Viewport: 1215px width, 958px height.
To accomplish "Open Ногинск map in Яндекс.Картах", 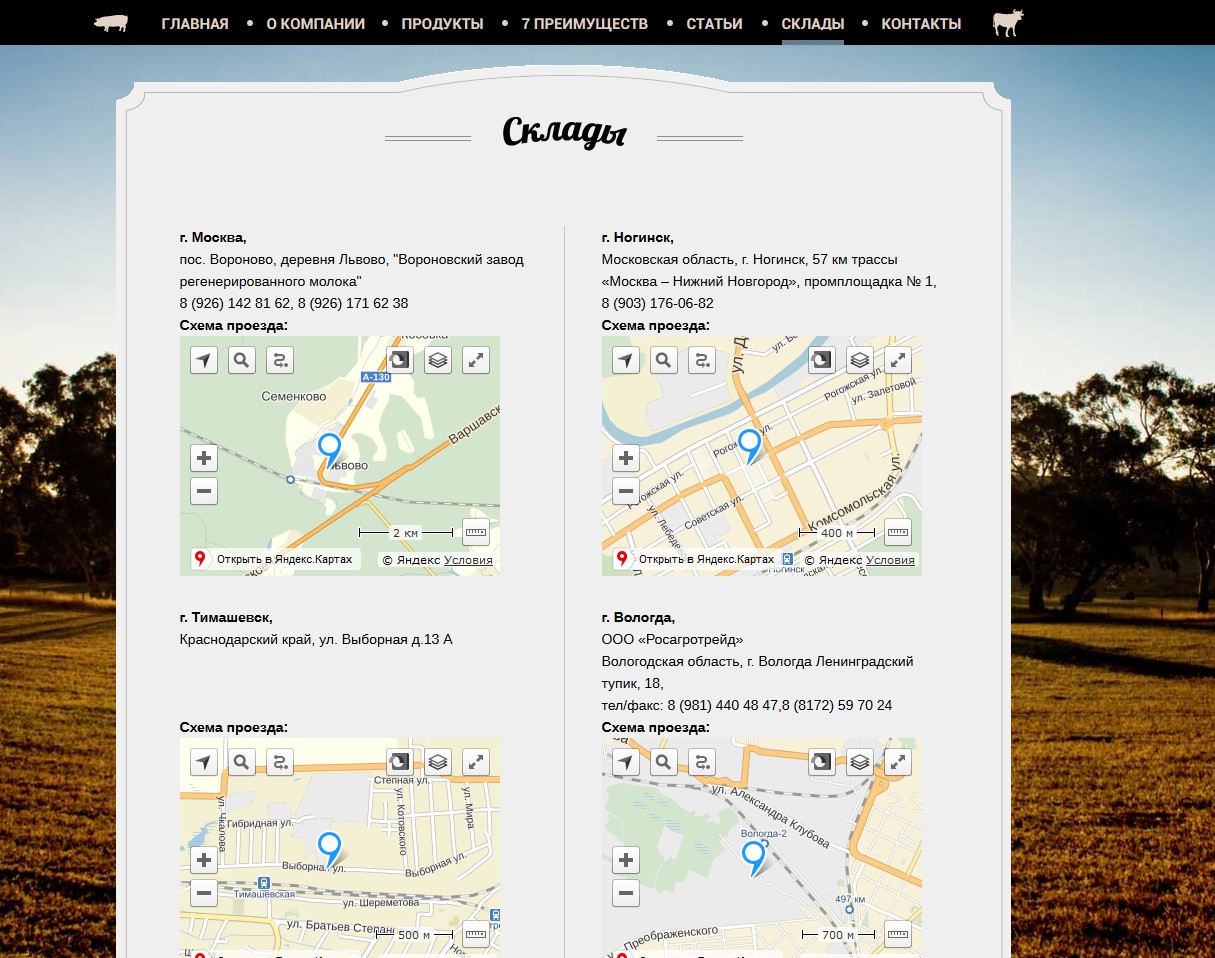I will [695, 559].
